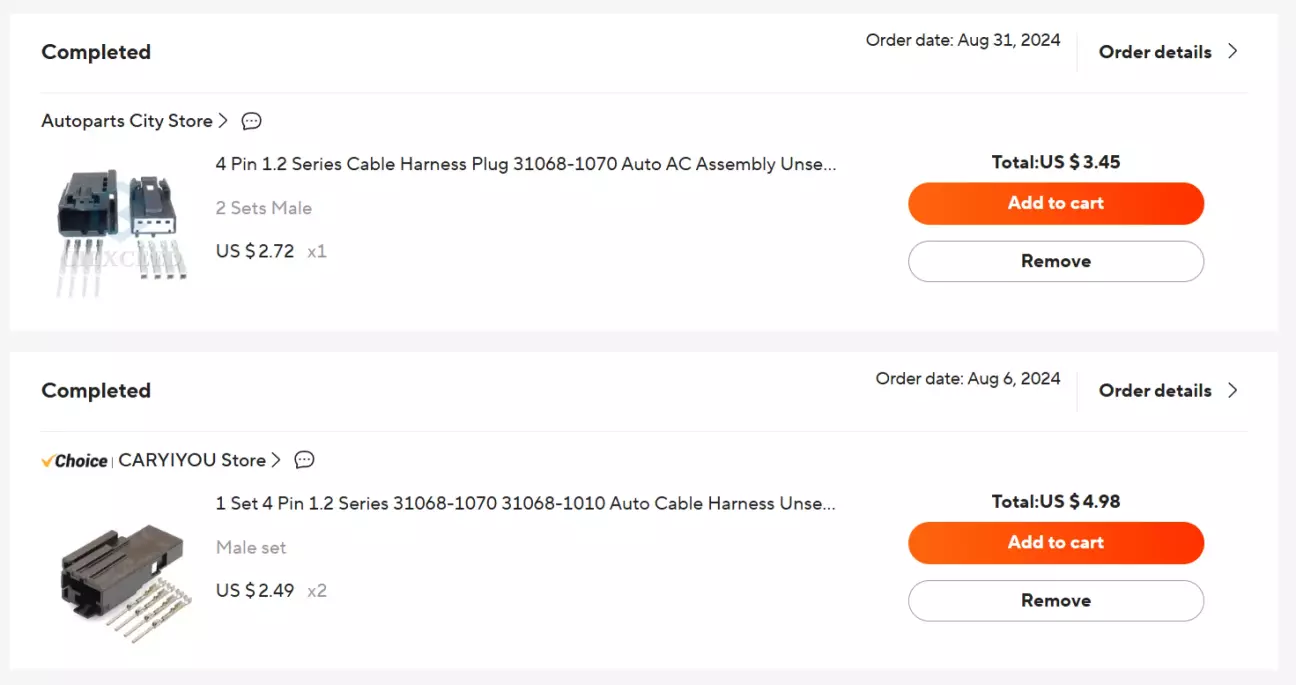Open the 1 Set 4 Pin 31068-1010 listing title
This screenshot has width=1296, height=685.
pyautogui.click(x=526, y=503)
